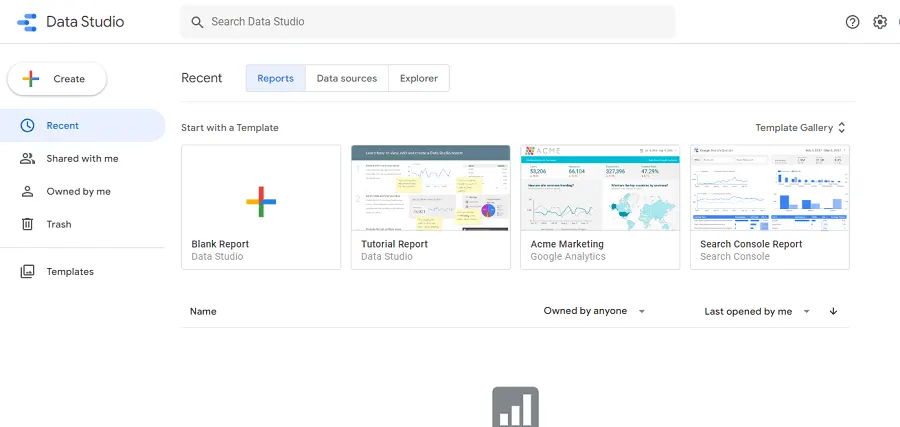
Task: Click the Shared with me people icon
Action: coord(28,158)
